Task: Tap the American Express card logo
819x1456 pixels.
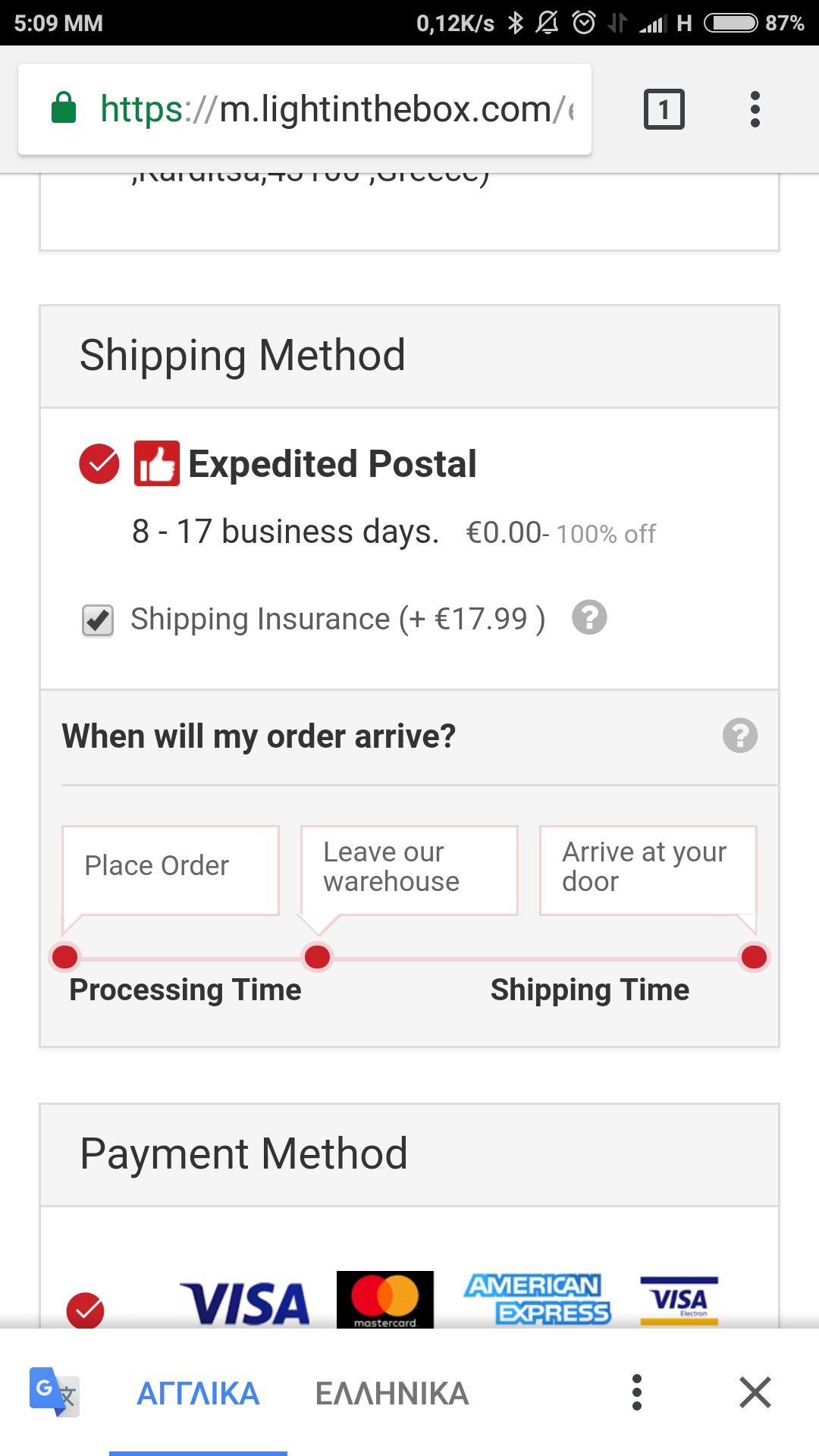Action: [537, 1299]
